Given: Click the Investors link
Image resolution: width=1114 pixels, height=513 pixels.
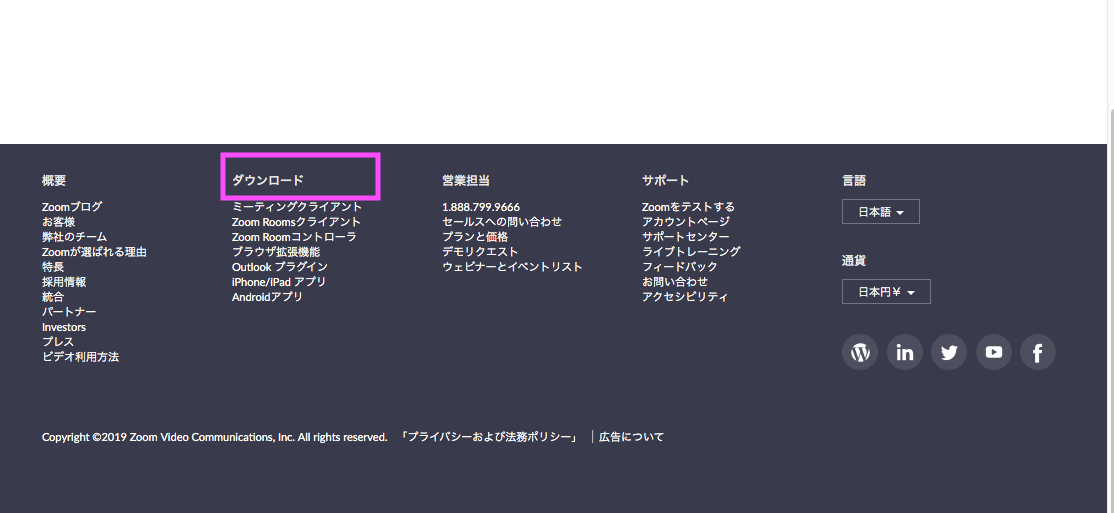Looking at the screenshot, I should pos(64,327).
